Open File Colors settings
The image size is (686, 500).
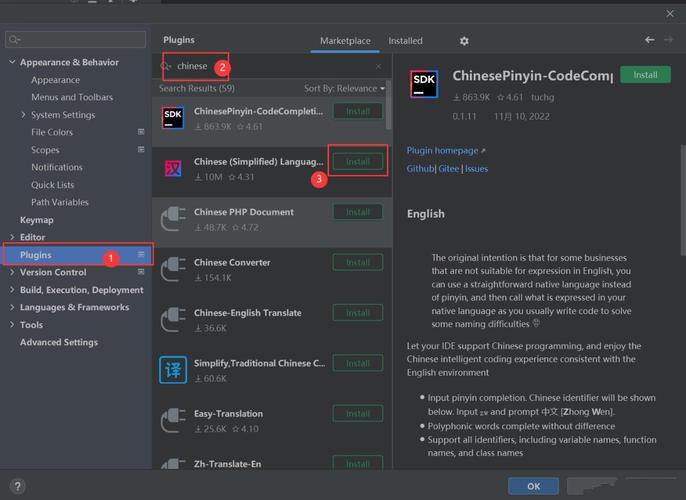(x=52, y=132)
